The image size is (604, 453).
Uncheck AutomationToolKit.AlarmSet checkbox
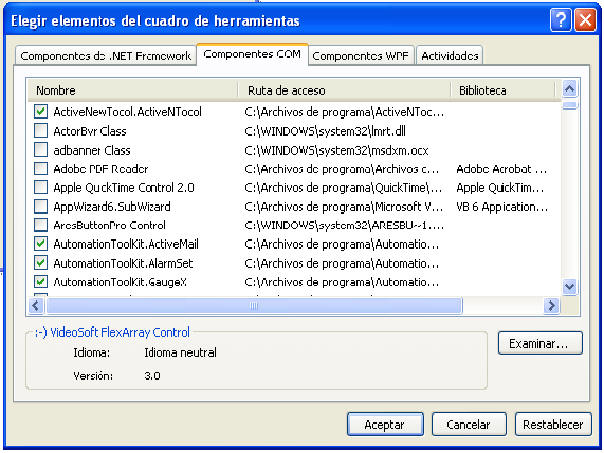pos(41,262)
